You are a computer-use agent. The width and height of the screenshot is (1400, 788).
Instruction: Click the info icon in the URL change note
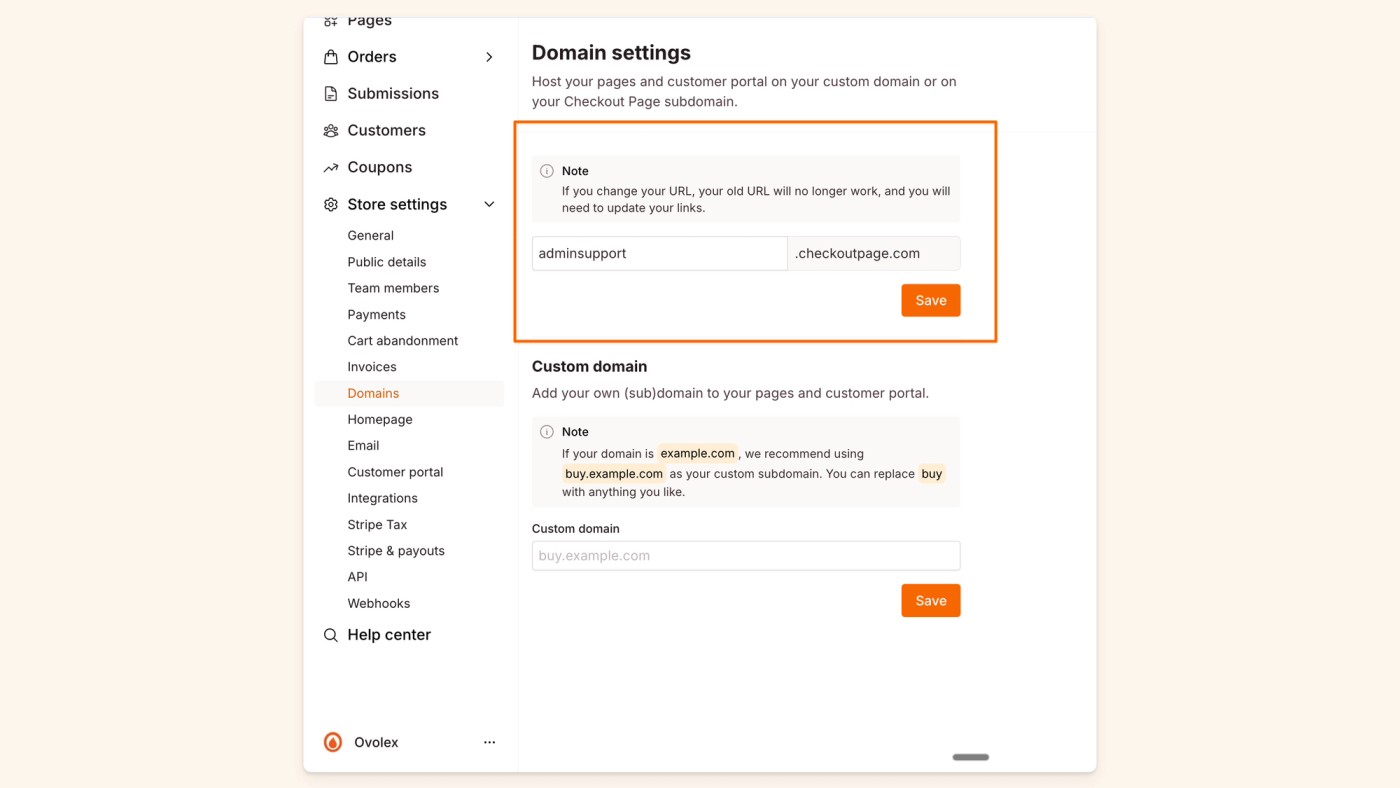point(547,170)
